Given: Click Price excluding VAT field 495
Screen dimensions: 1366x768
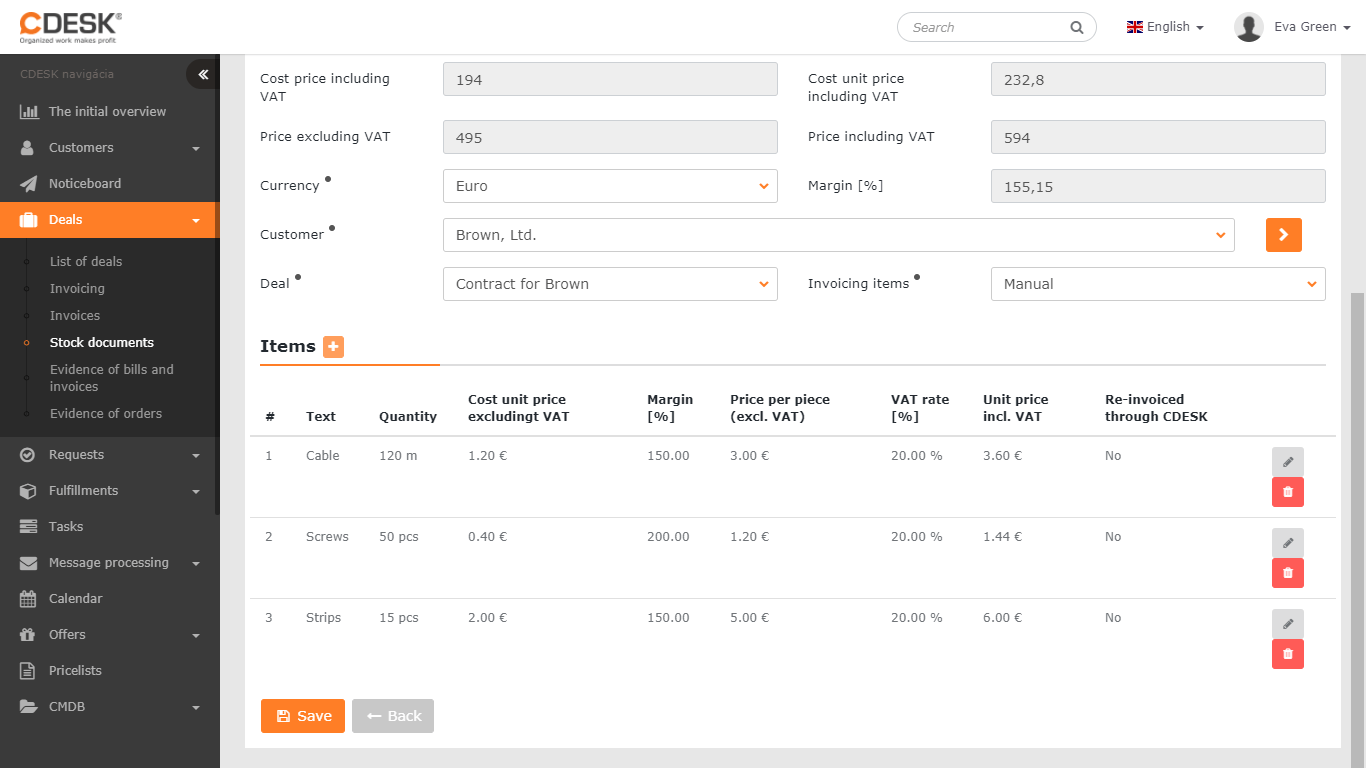Looking at the screenshot, I should tap(610, 138).
